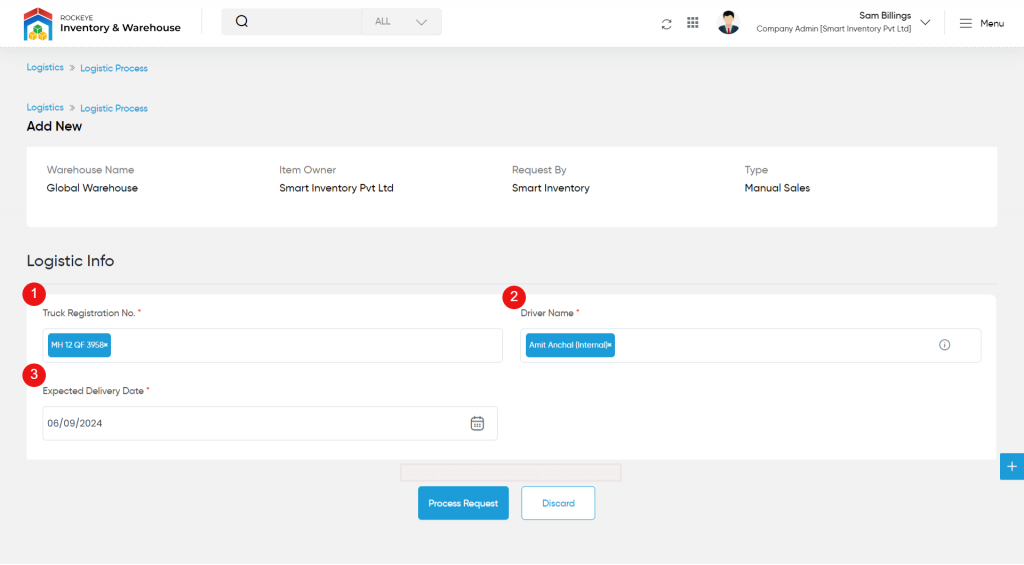Click the Rockeye Inventory & Warehouse logo
The image size is (1024, 565).
pos(101,23)
